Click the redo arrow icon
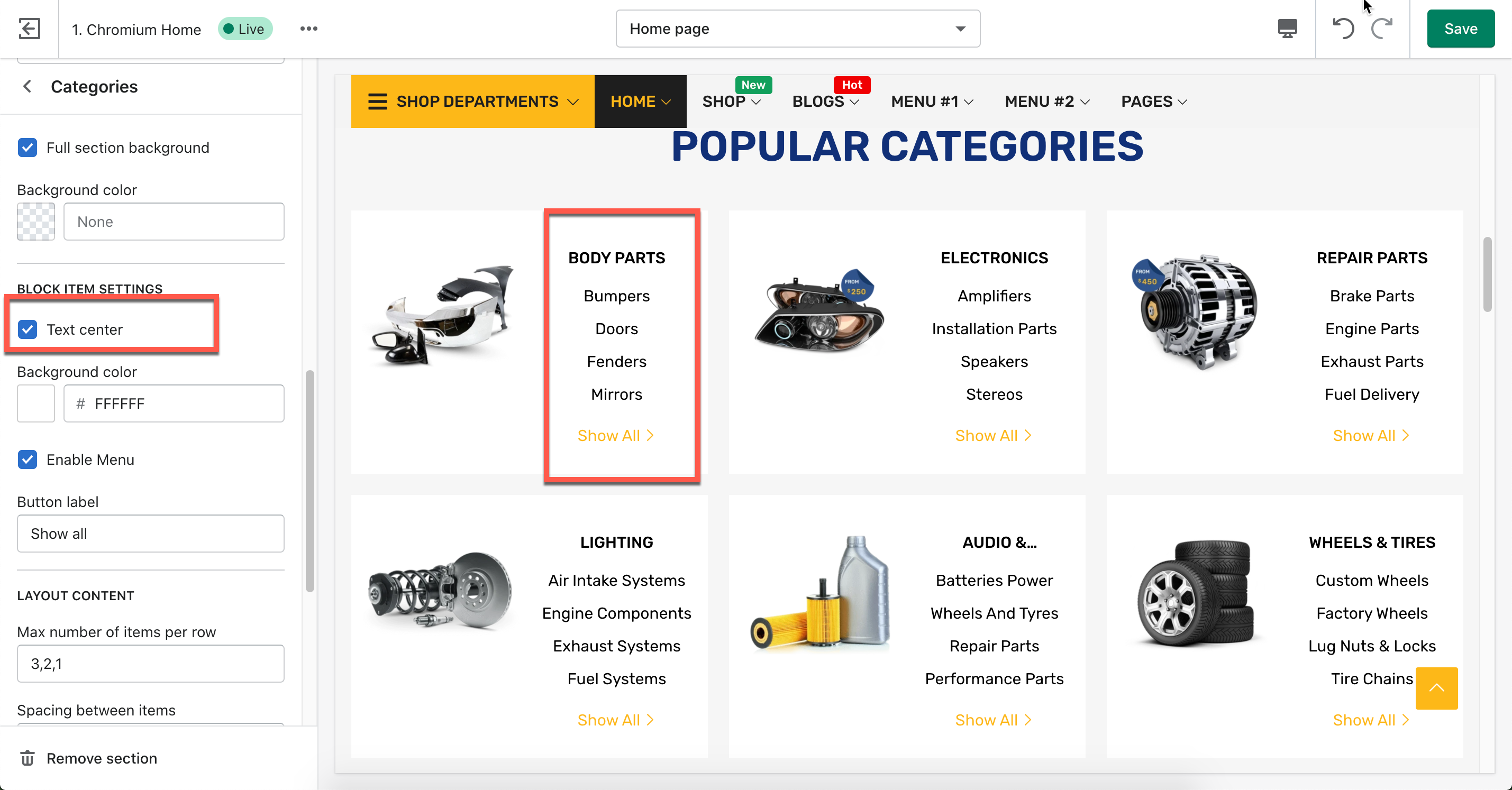 pyautogui.click(x=1382, y=28)
